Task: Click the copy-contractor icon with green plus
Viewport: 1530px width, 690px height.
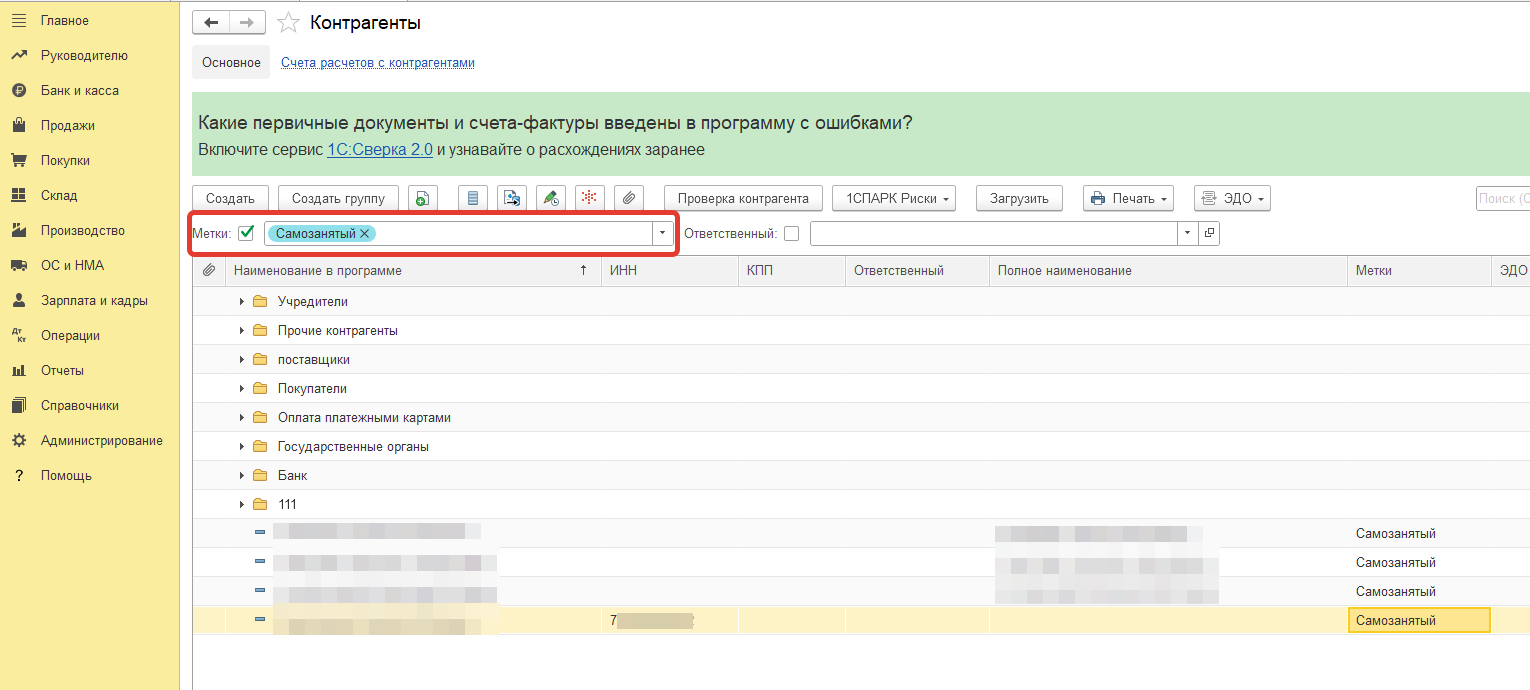Action: 422,199
